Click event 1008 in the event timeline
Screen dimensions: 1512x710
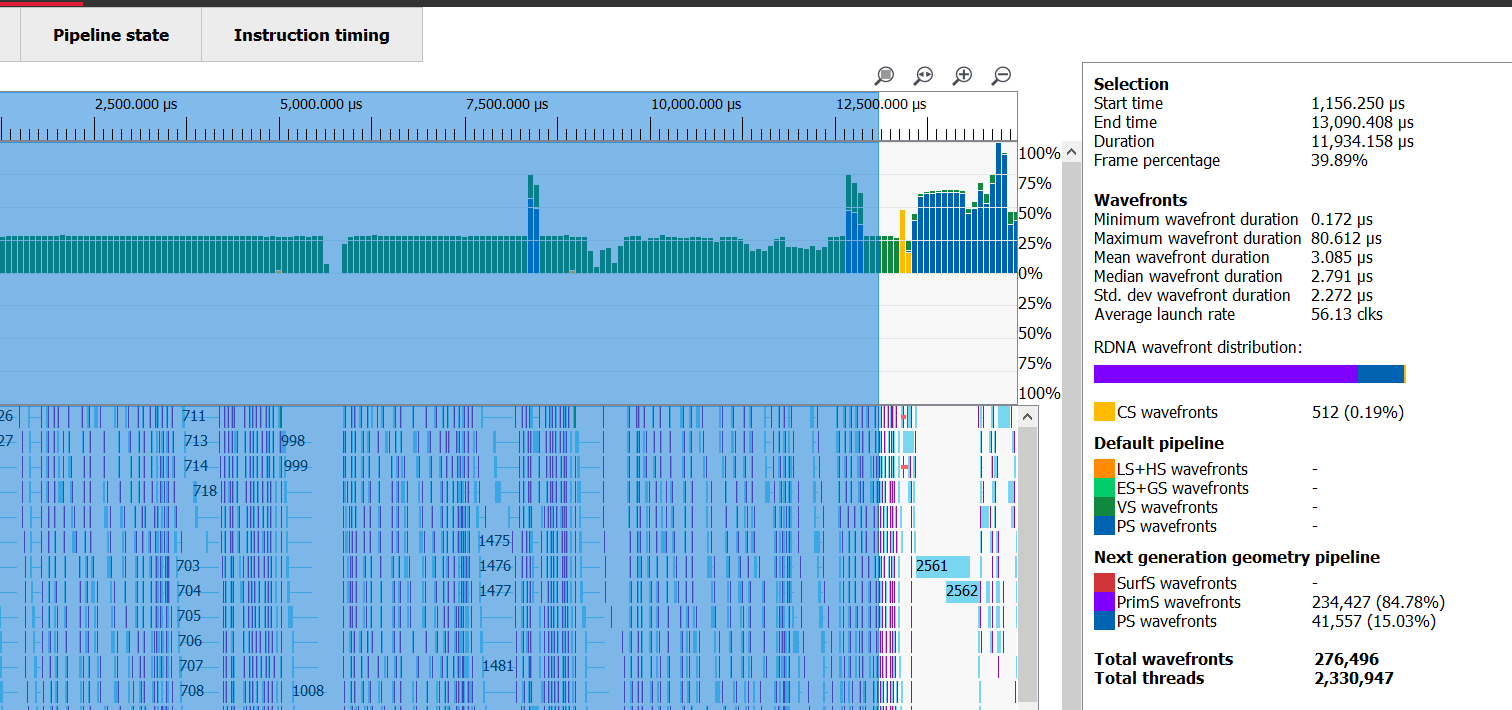[308, 691]
